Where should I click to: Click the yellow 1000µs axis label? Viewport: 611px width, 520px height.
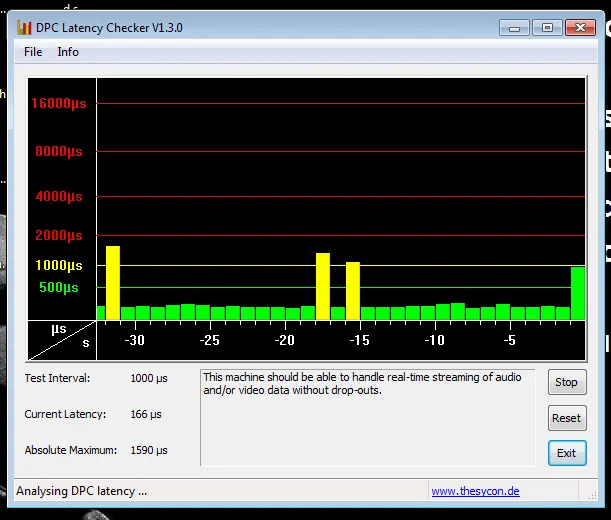[x=59, y=265]
